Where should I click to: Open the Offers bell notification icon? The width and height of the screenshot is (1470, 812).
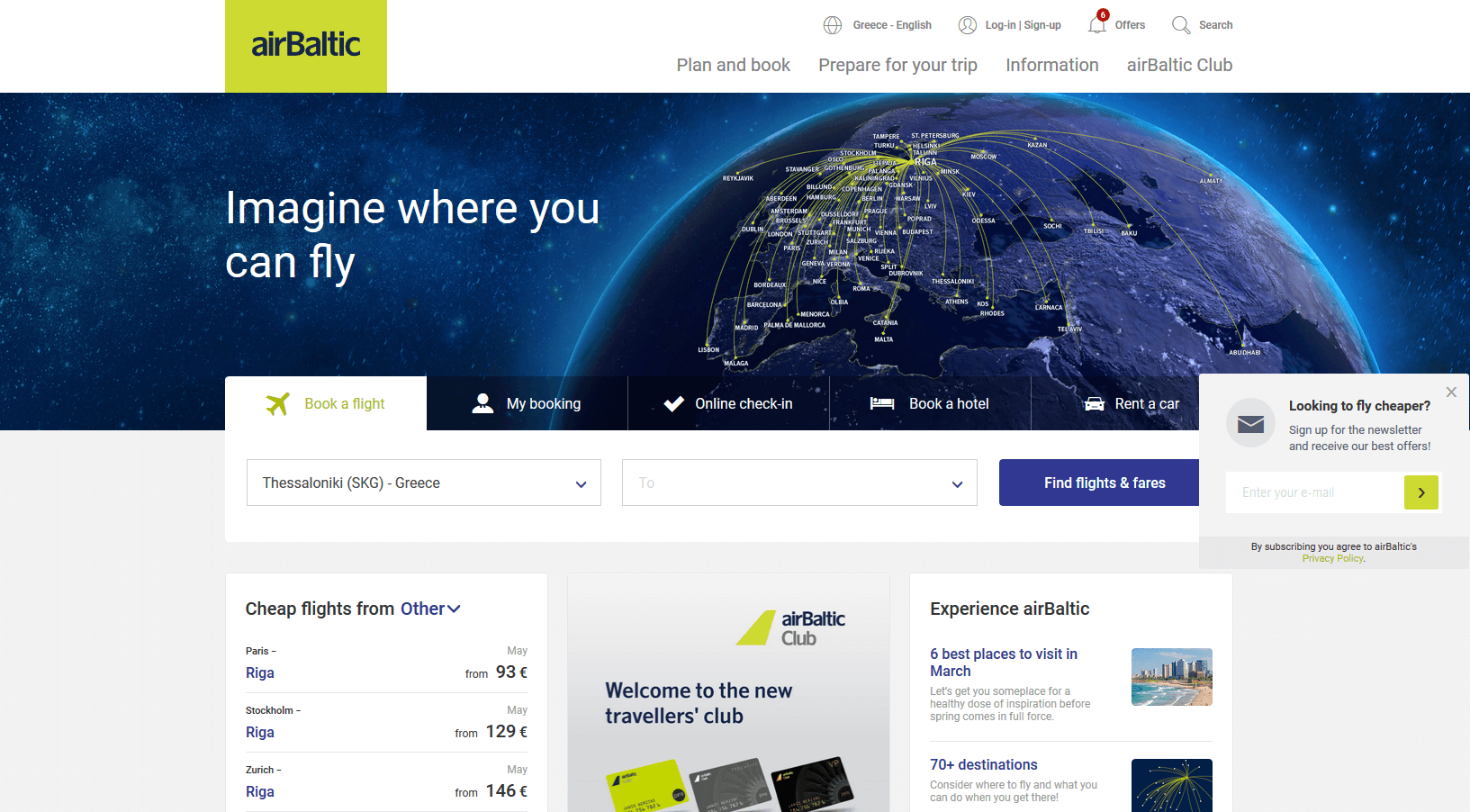coord(1097,23)
